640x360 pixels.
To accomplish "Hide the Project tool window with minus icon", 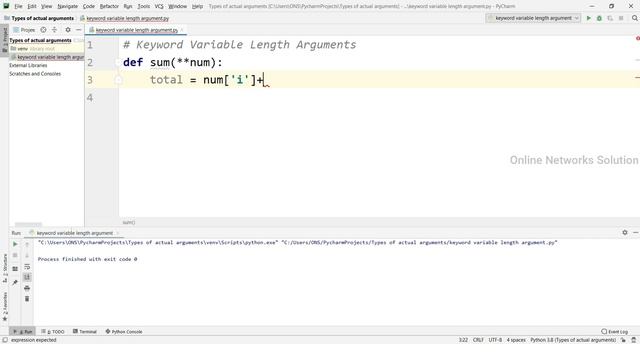I will click(x=78, y=30).
